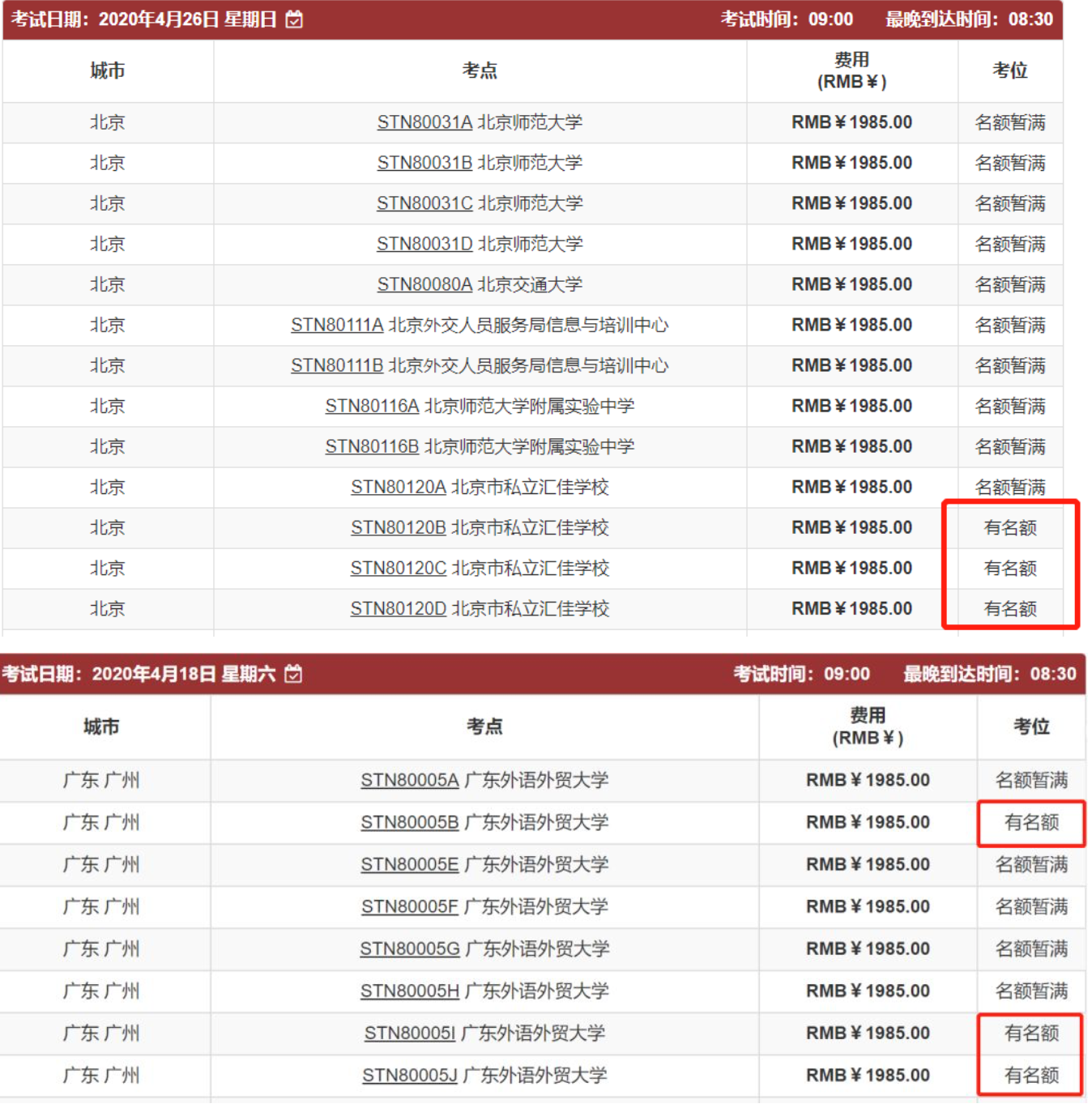The height and width of the screenshot is (1108, 1092).
Task: Click 考点 column header in April 26 table
Action: point(480,71)
